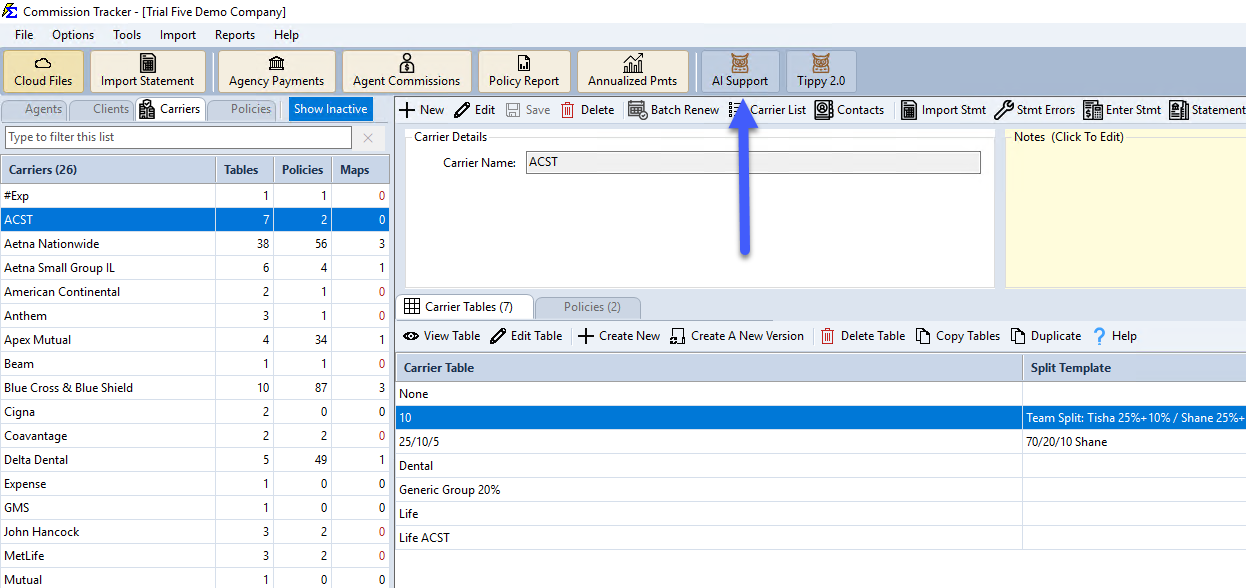The image size is (1246, 588).
Task: Open Help in carrier tables toolbar
Action: pyautogui.click(x=1114, y=336)
